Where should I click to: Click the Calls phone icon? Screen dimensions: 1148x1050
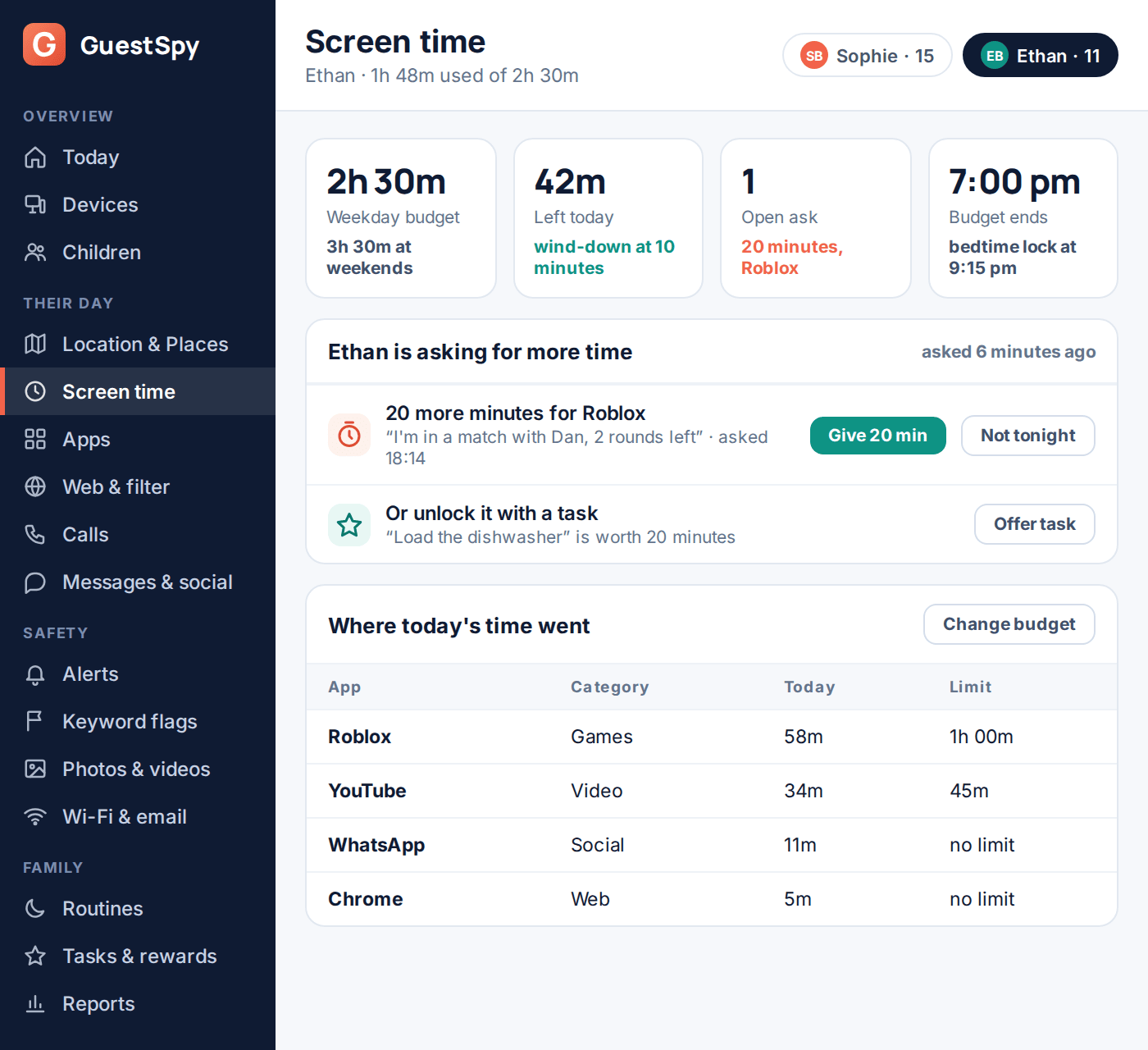point(35,534)
